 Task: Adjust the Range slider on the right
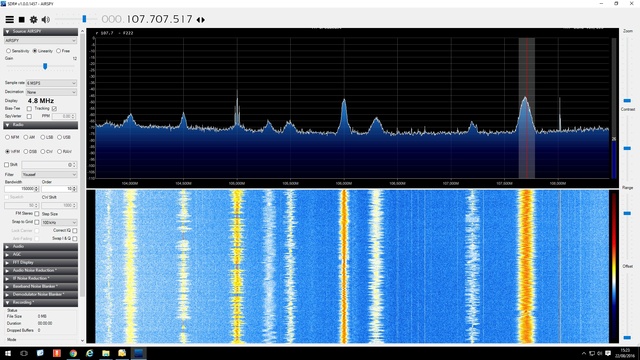pyautogui.click(x=627, y=213)
